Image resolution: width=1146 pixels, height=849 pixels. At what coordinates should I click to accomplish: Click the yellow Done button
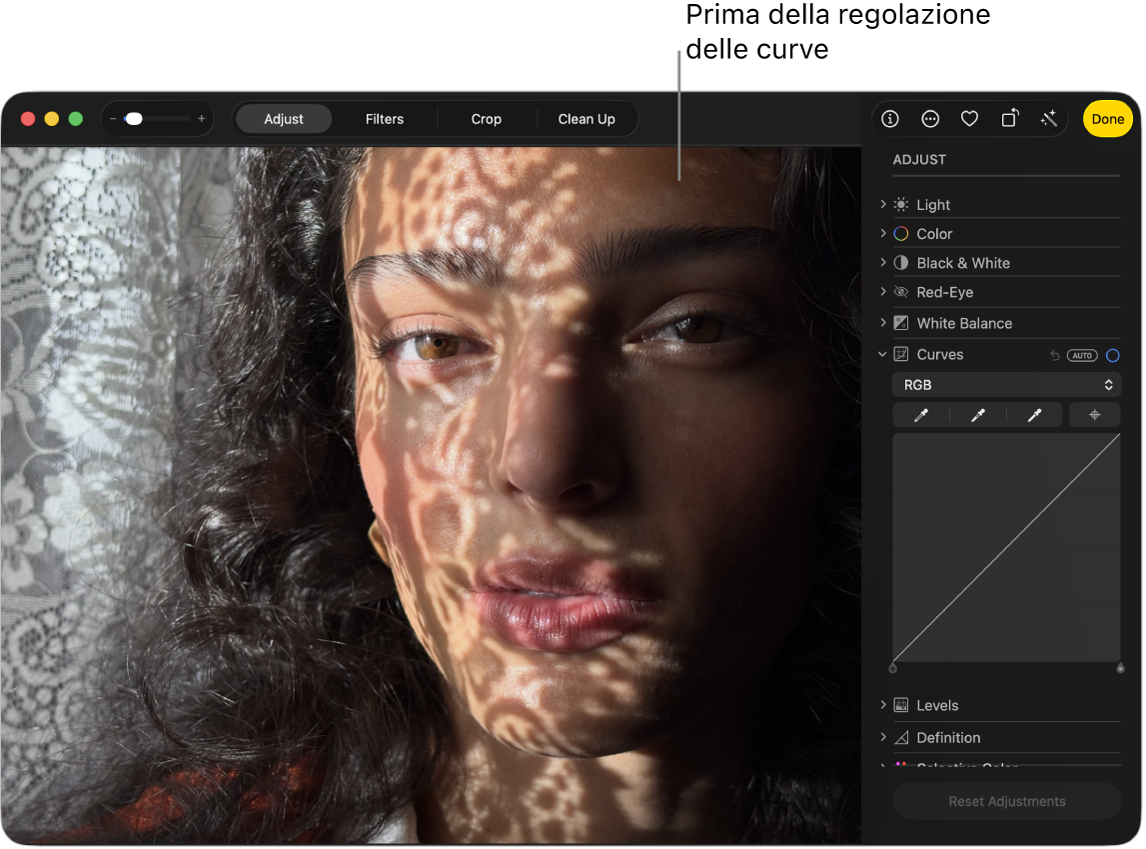1107,119
